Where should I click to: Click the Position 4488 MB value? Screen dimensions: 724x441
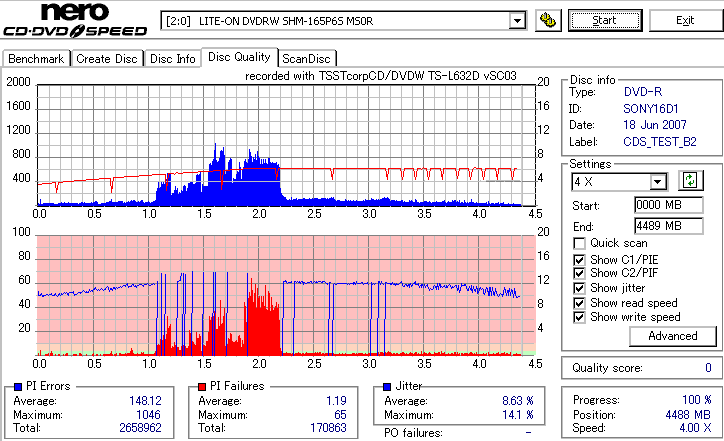pyautogui.click(x=688, y=415)
